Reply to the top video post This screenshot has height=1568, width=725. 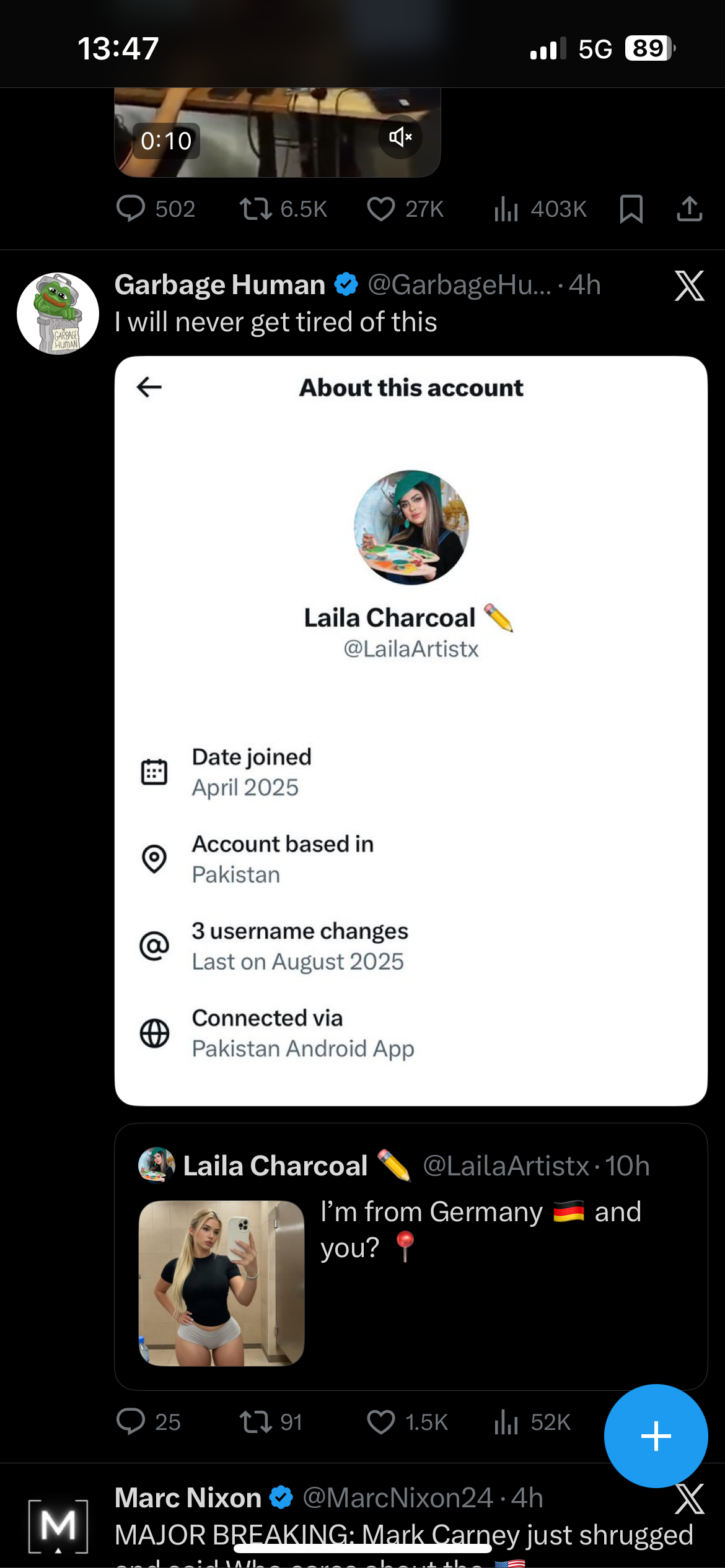click(131, 209)
